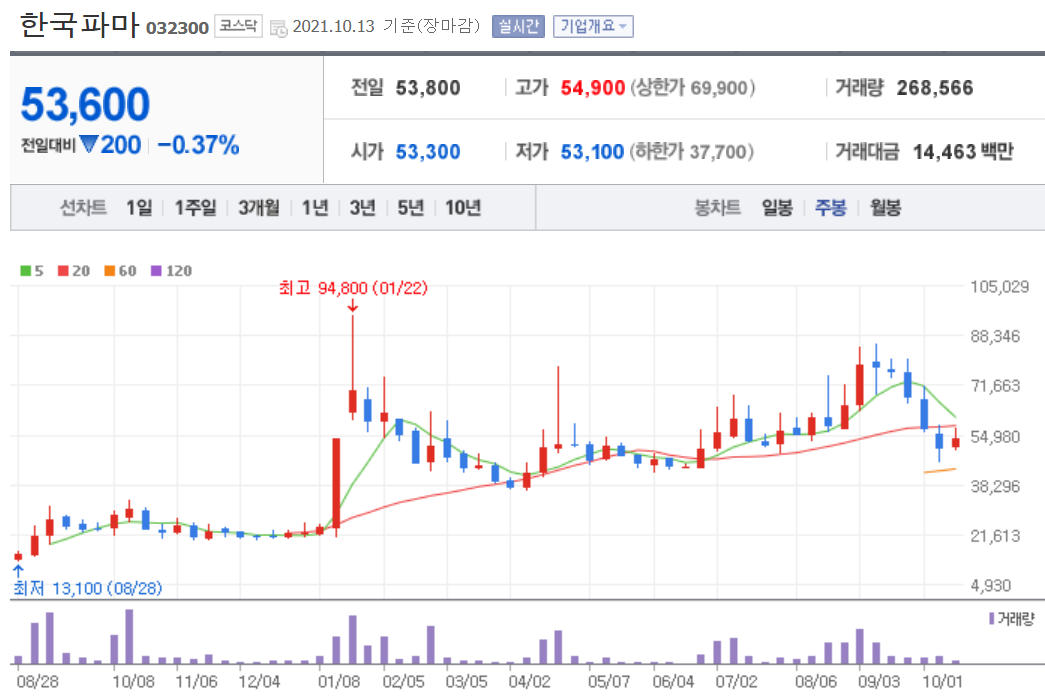
Task: Click the stock name 한국파마
Action: (x=79, y=25)
